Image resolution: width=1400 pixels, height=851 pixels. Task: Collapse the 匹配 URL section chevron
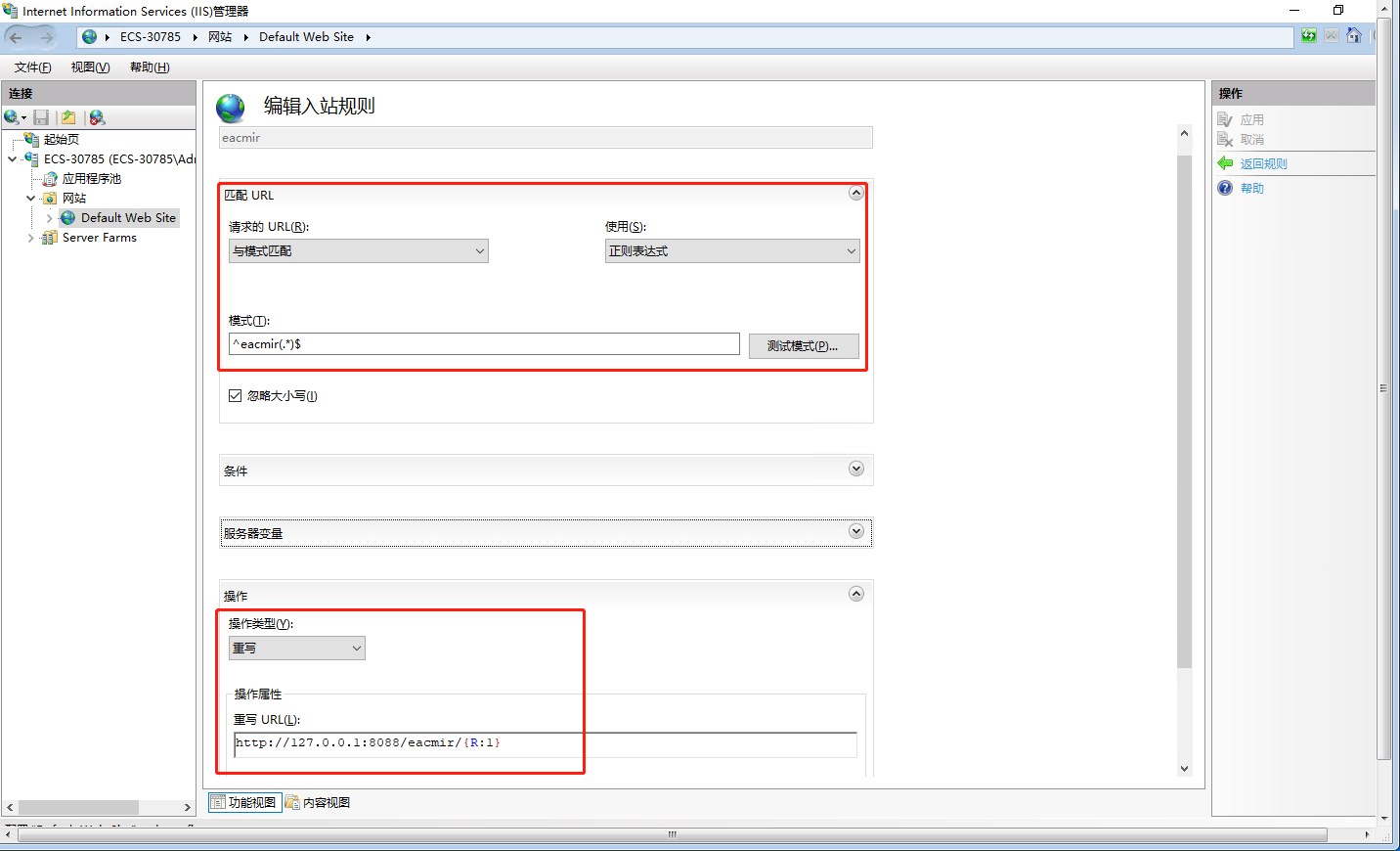click(x=856, y=193)
